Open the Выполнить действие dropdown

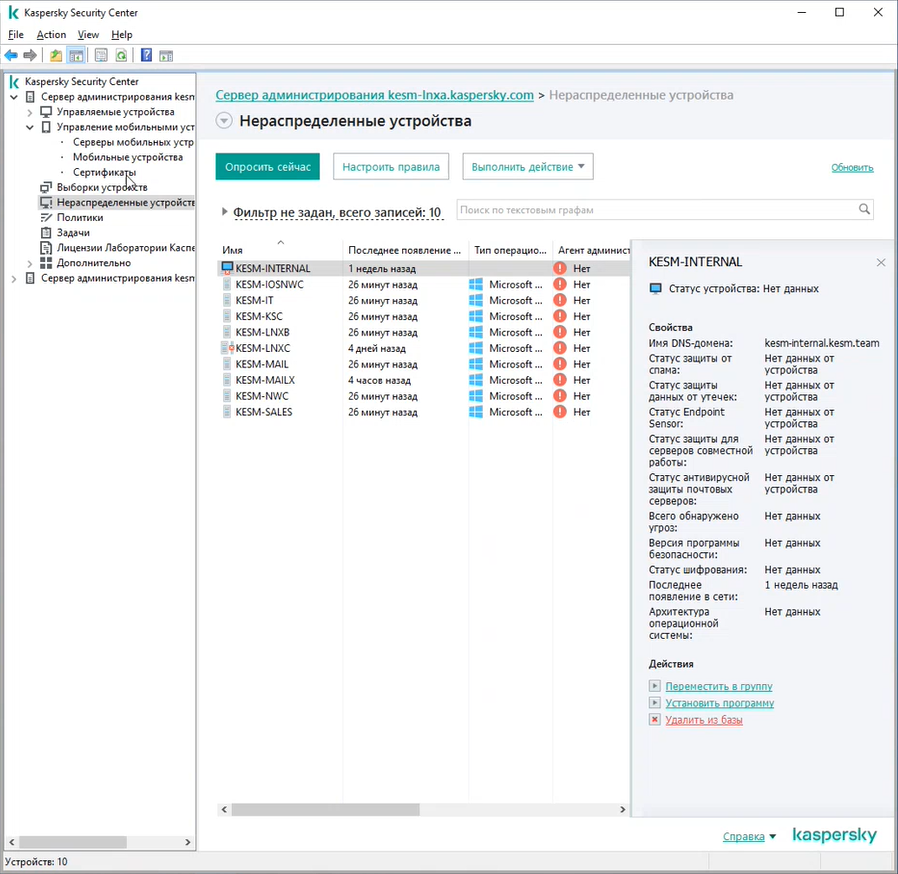tap(528, 167)
